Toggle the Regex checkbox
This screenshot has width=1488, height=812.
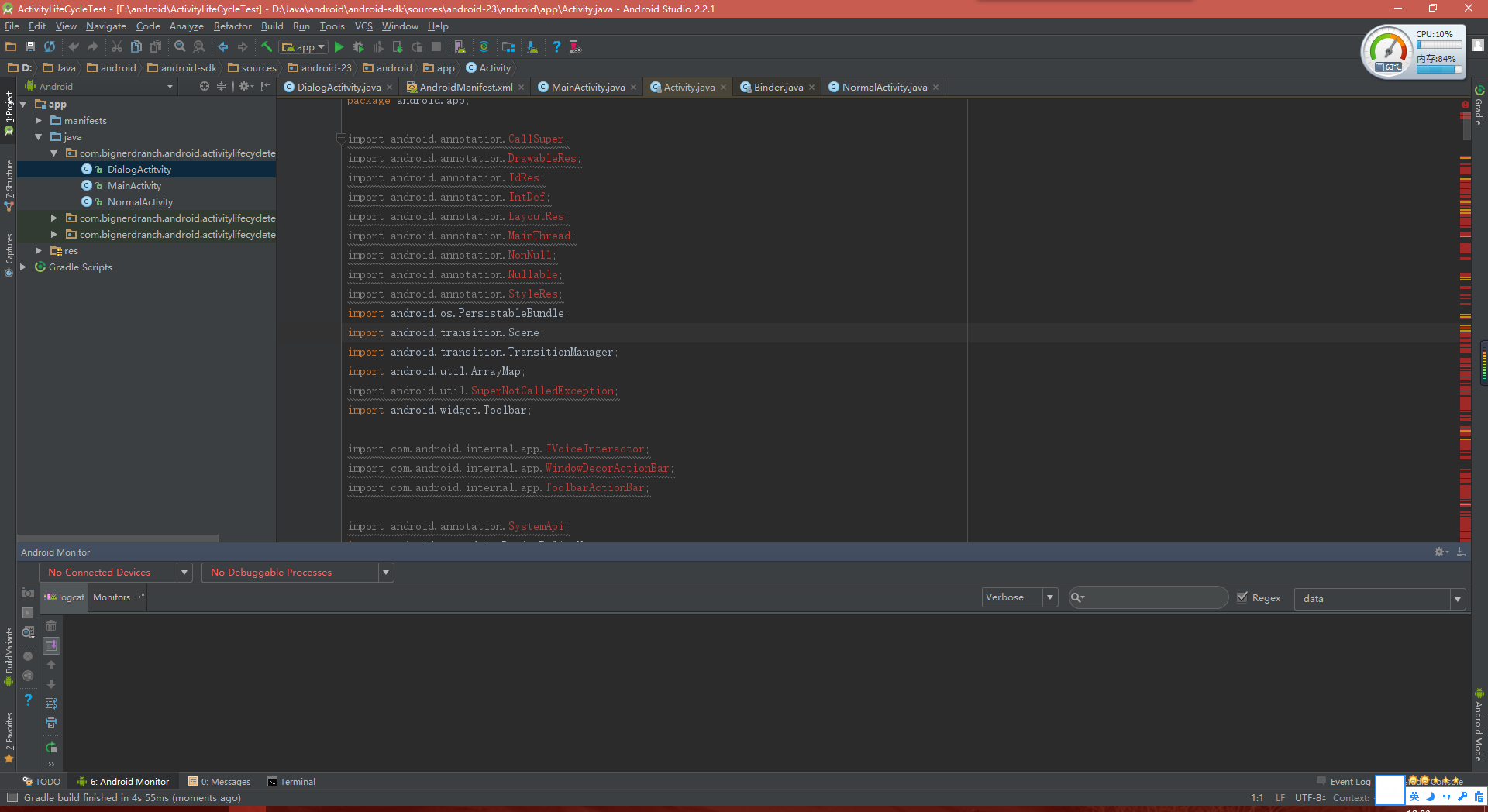pyautogui.click(x=1242, y=597)
